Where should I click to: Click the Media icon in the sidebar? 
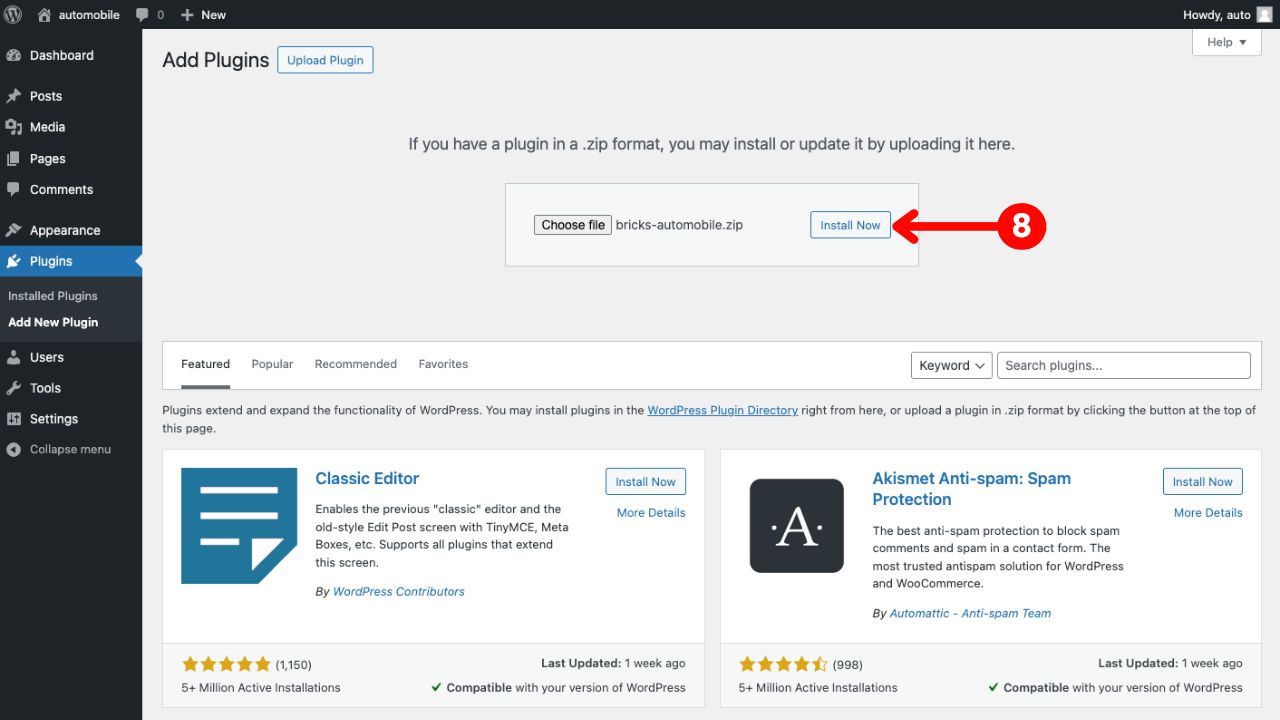point(14,127)
